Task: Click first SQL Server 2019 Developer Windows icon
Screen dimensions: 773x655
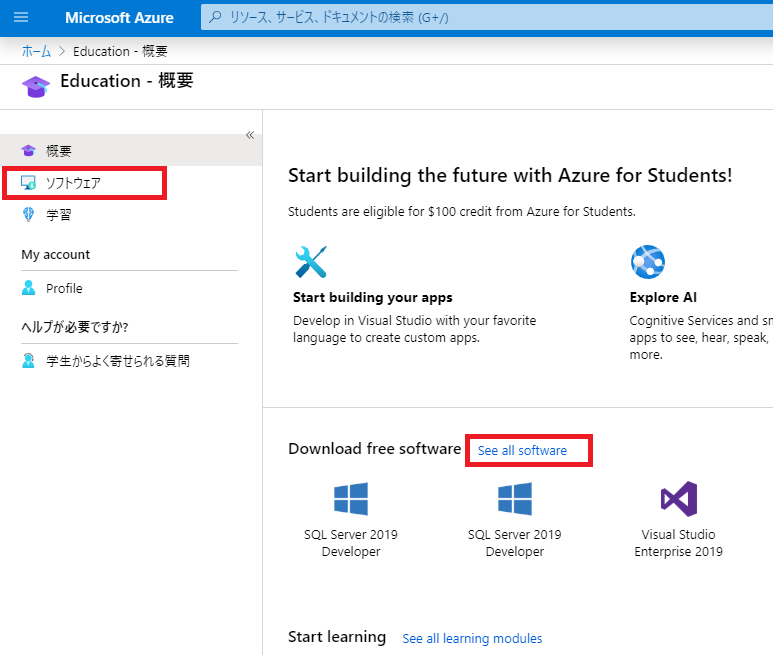Action: click(351, 499)
